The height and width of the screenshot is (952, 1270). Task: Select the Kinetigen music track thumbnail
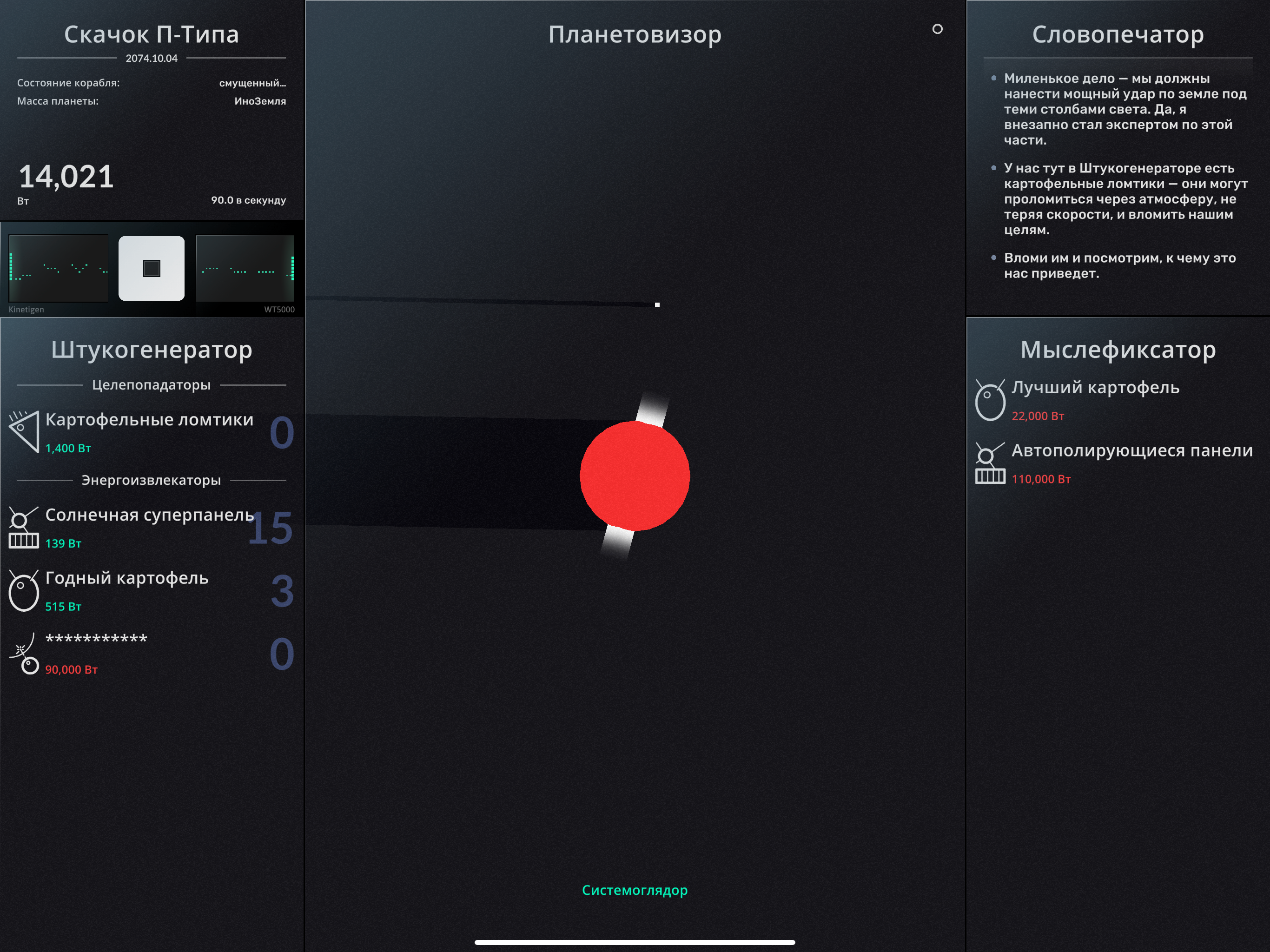(59, 268)
